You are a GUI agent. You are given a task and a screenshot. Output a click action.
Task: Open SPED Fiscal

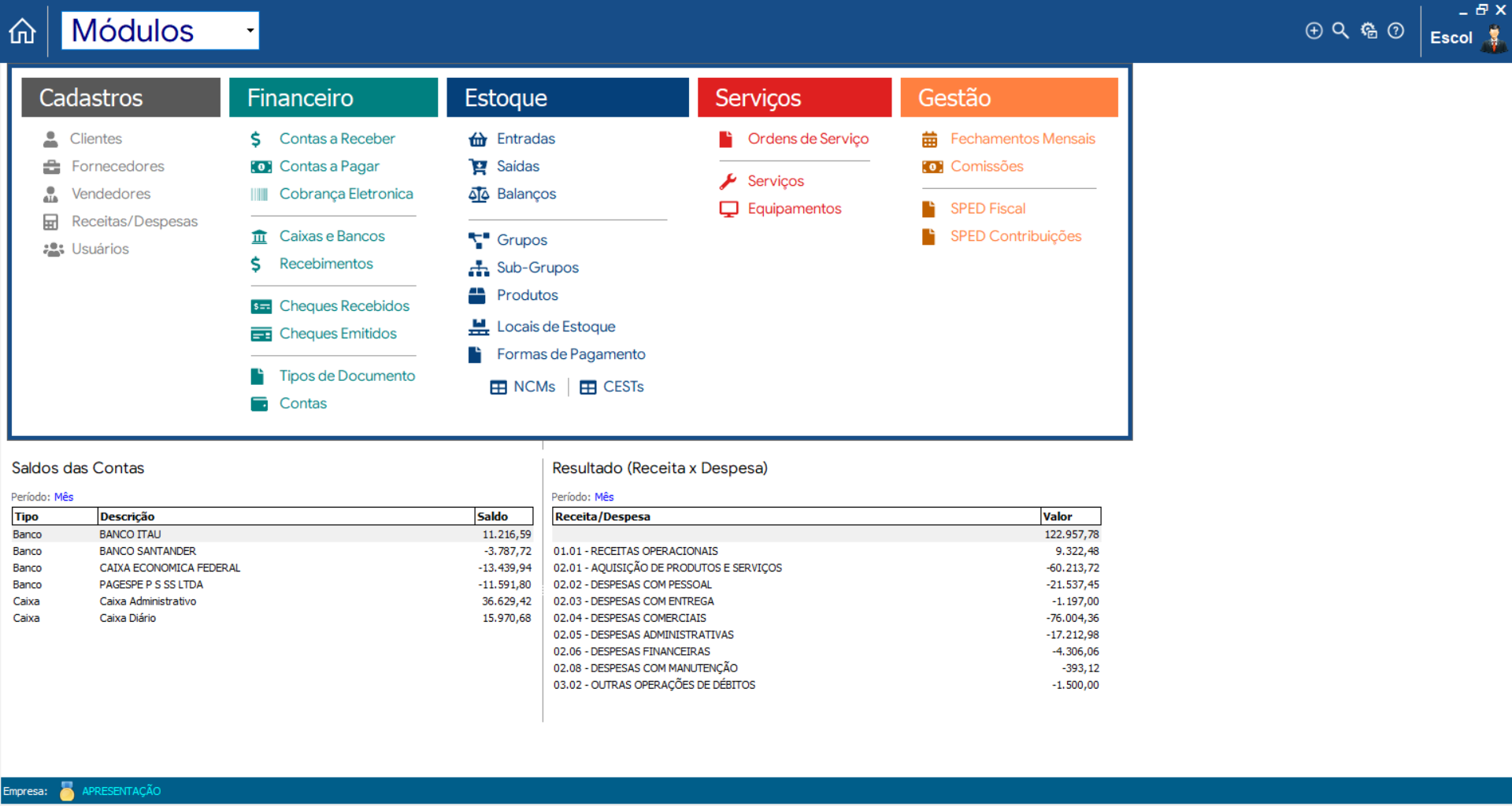pyautogui.click(x=987, y=209)
